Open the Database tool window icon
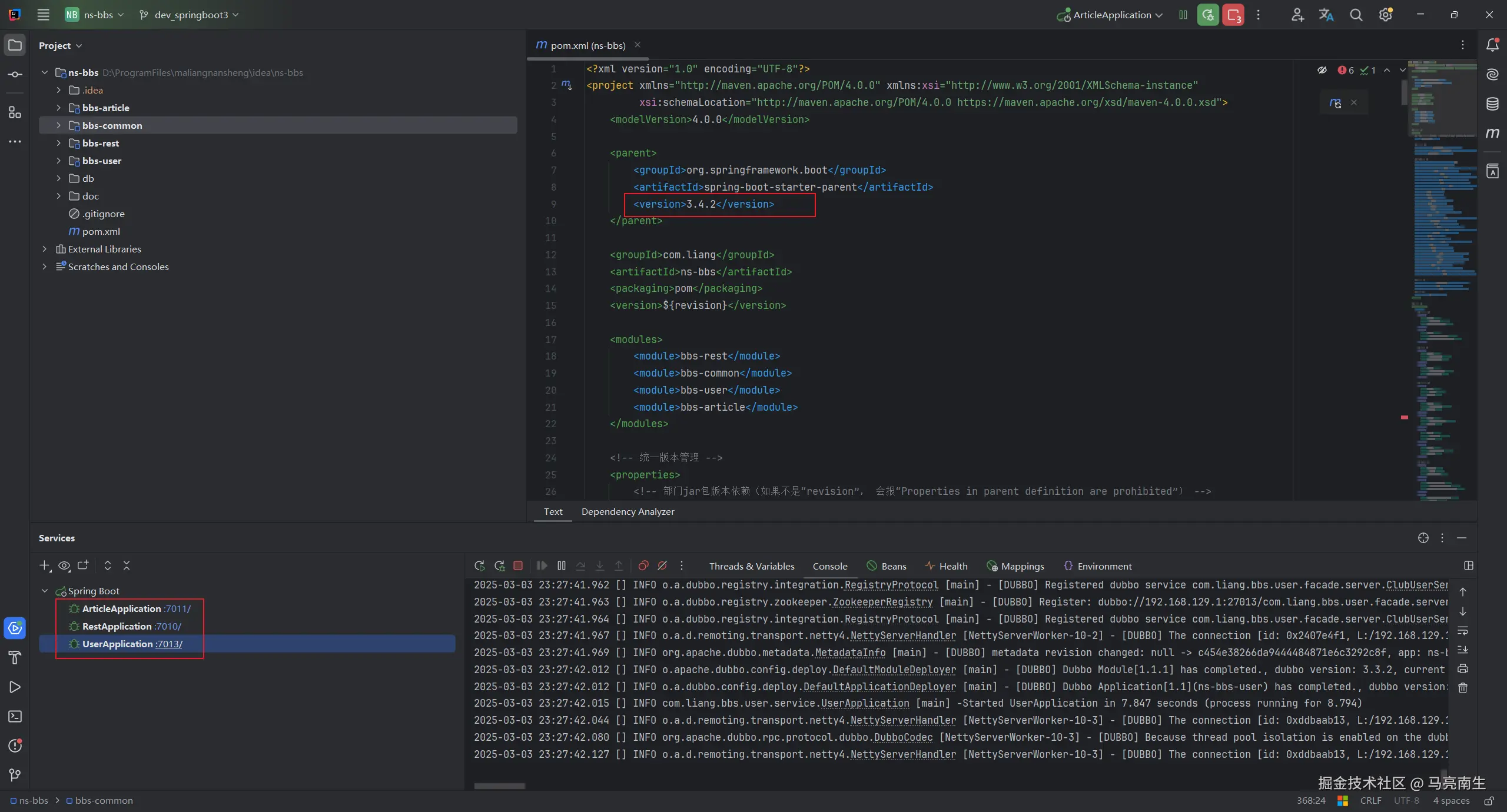Screen dimensions: 1507x812 [1492, 104]
